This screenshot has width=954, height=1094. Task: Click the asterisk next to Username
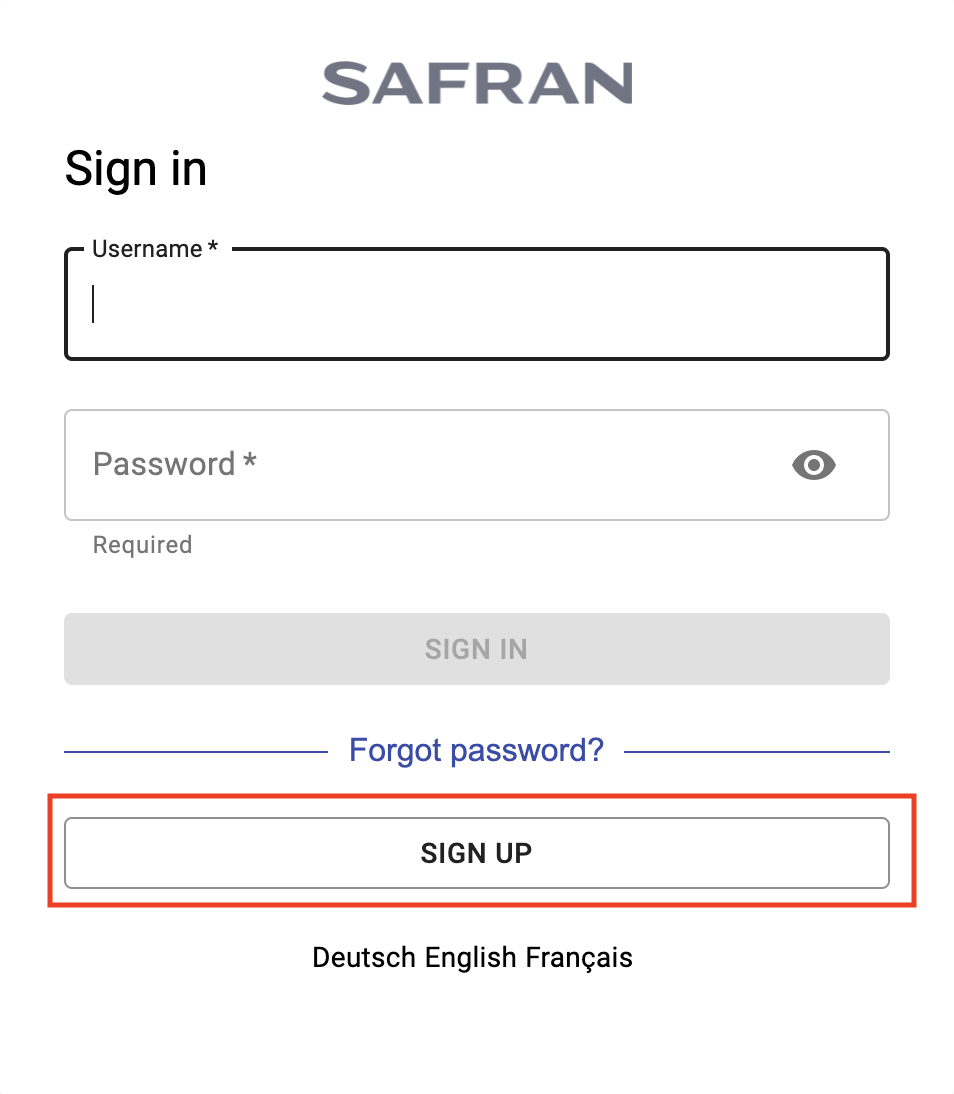pos(213,249)
